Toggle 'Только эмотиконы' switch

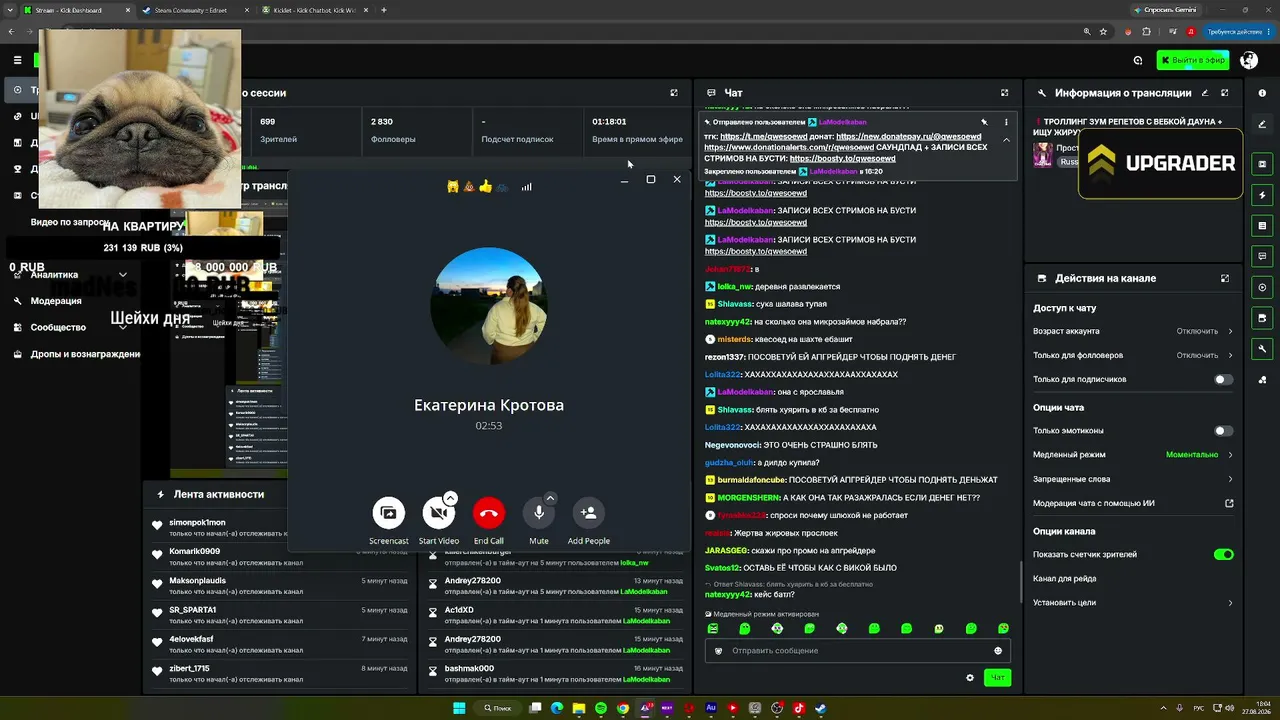[x=1223, y=431]
